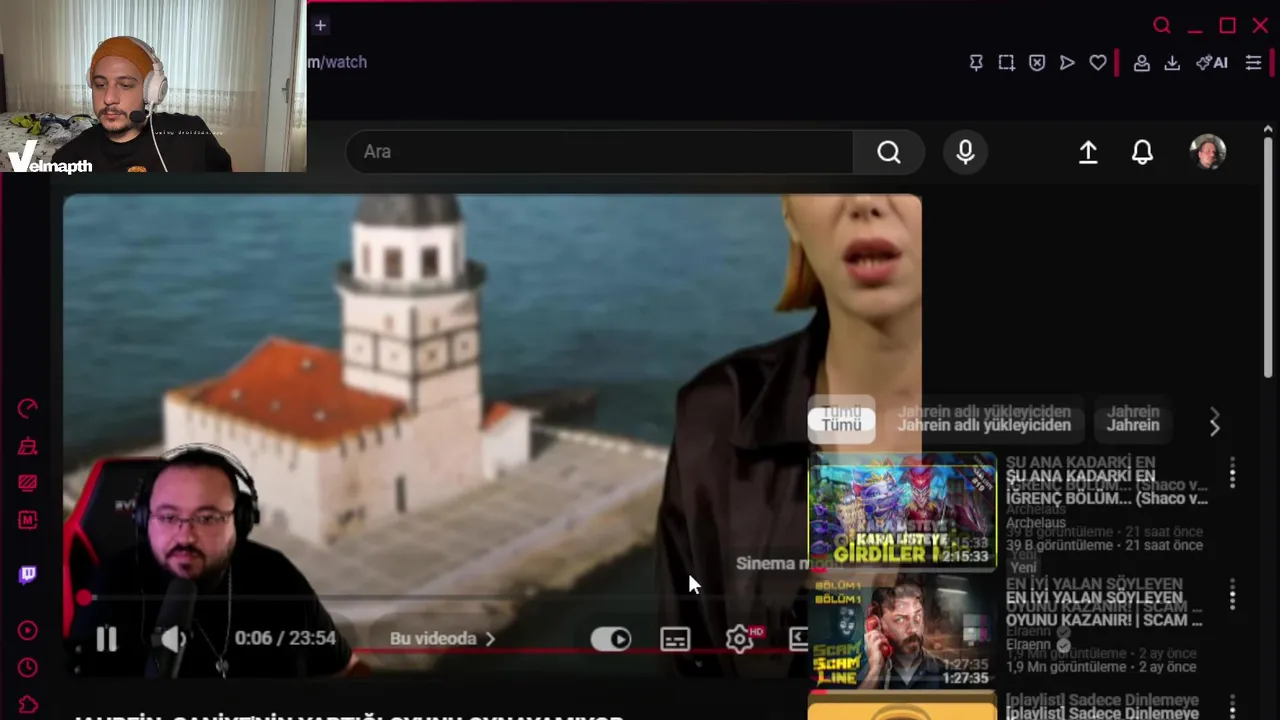Viewport: 1280px width, 720px height.
Task: Open the AI assistant button
Action: click(1212, 63)
